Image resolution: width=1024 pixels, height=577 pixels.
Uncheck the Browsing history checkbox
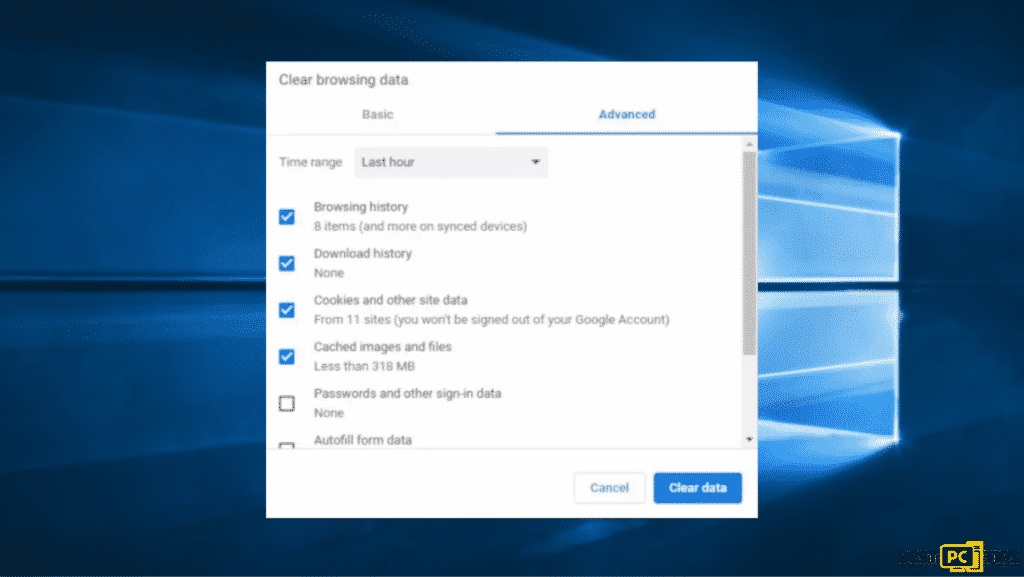[x=287, y=217]
